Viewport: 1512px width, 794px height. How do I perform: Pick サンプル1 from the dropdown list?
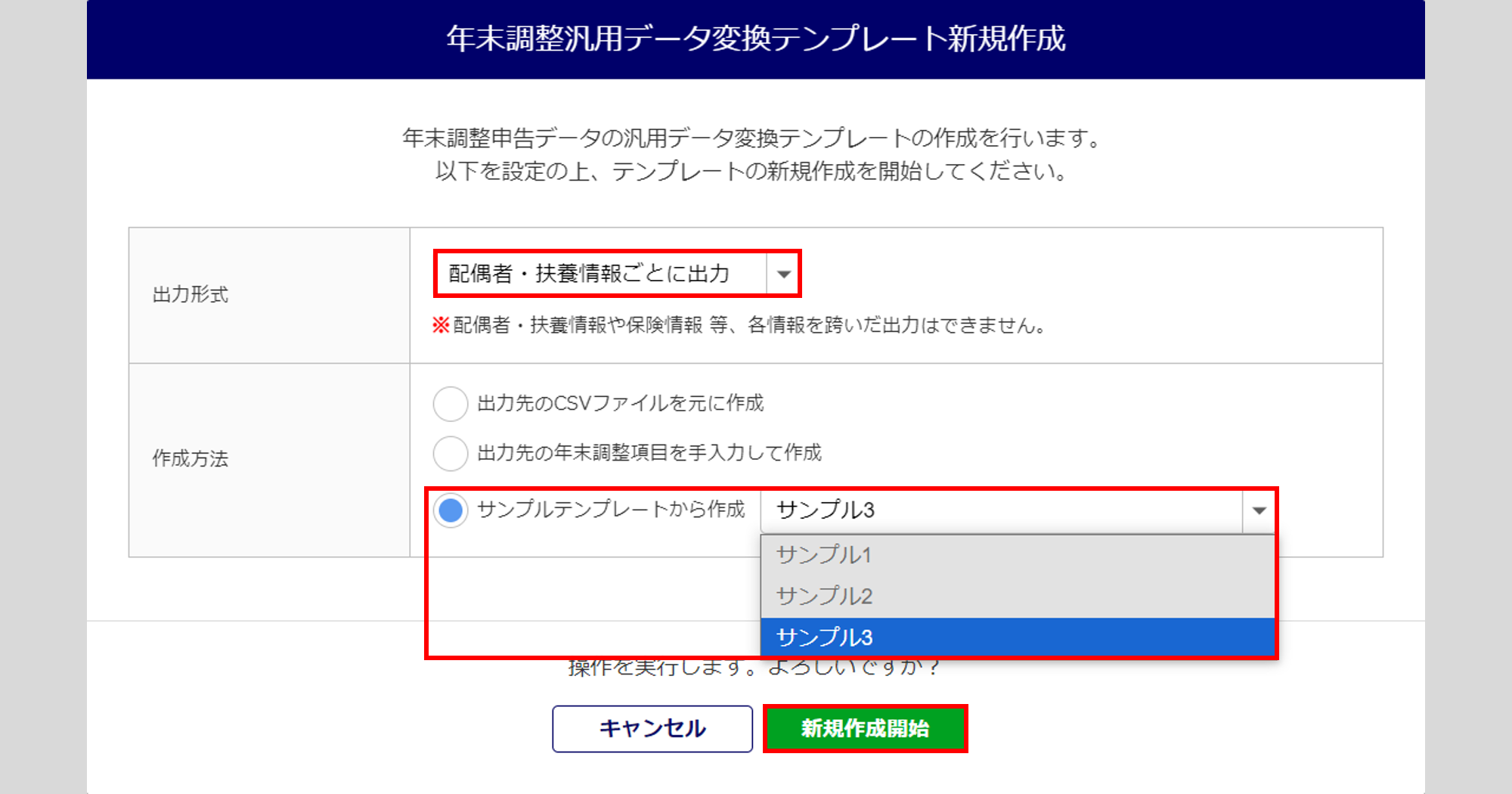[824, 555]
